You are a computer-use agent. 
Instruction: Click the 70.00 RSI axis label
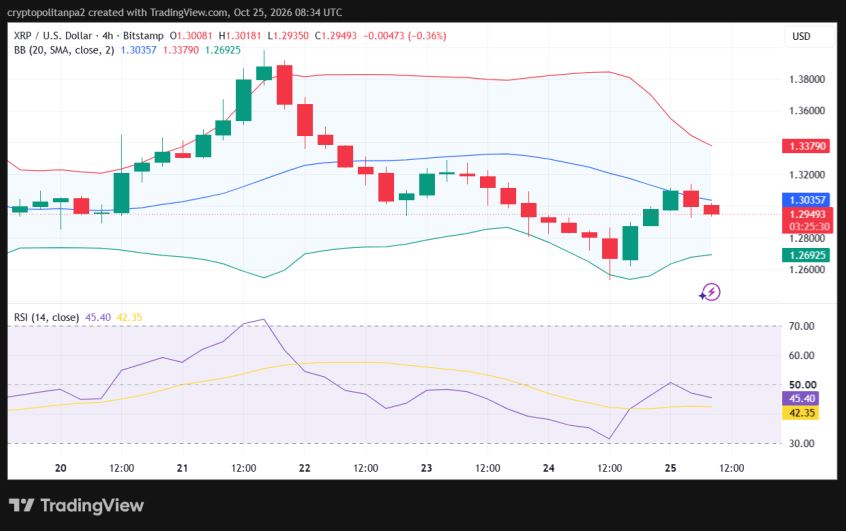[x=801, y=326]
